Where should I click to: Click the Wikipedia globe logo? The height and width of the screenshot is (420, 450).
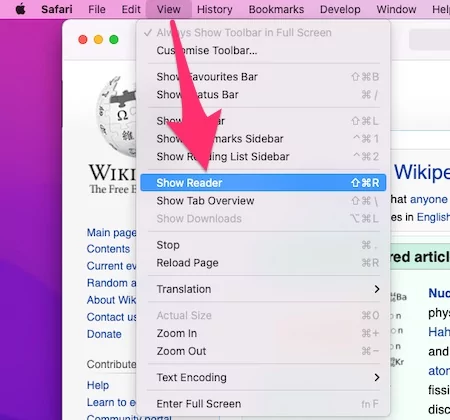pyautogui.click(x=116, y=116)
